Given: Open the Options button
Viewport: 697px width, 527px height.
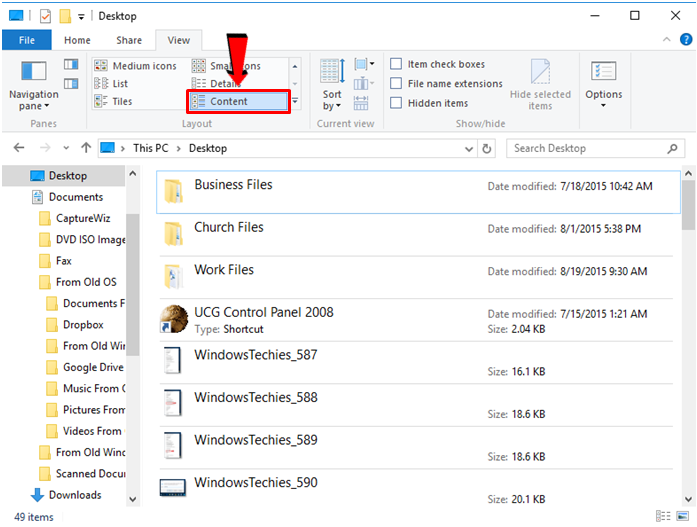Looking at the screenshot, I should 604,84.
